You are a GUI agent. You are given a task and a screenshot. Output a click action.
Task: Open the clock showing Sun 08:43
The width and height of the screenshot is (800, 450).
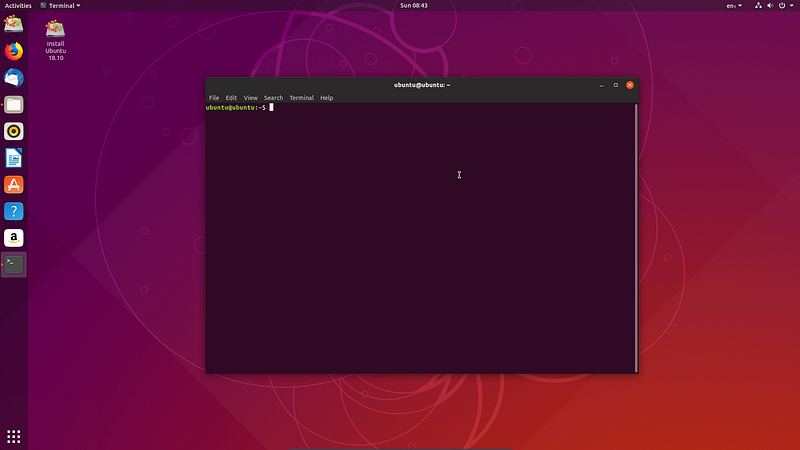pos(414,6)
